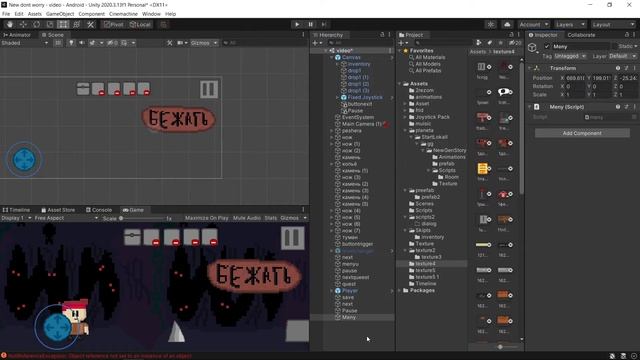Lock the Inspector panel
The height and width of the screenshot is (360, 640).
[627, 35]
